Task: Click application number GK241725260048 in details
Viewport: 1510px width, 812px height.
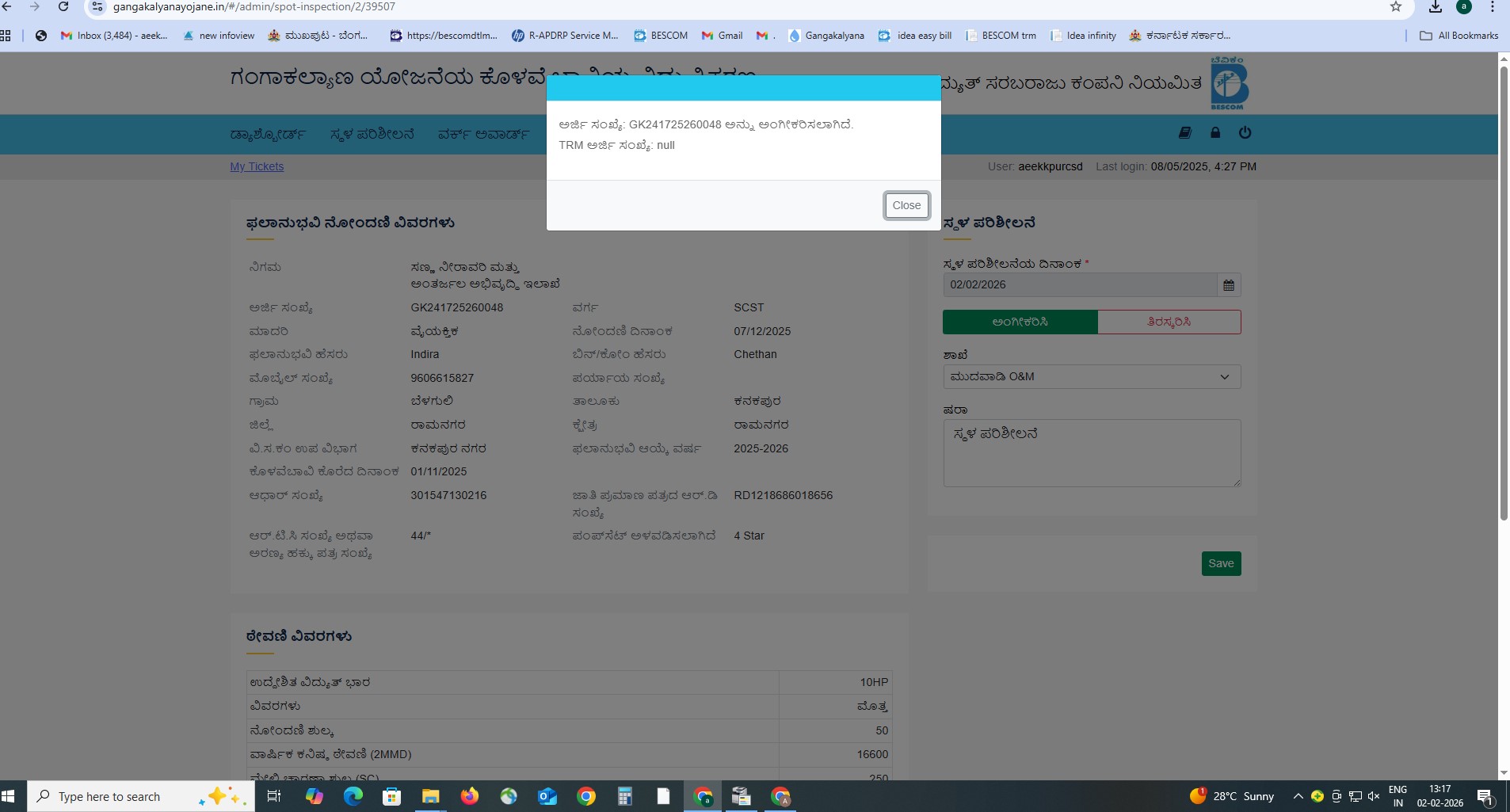Action: (457, 307)
